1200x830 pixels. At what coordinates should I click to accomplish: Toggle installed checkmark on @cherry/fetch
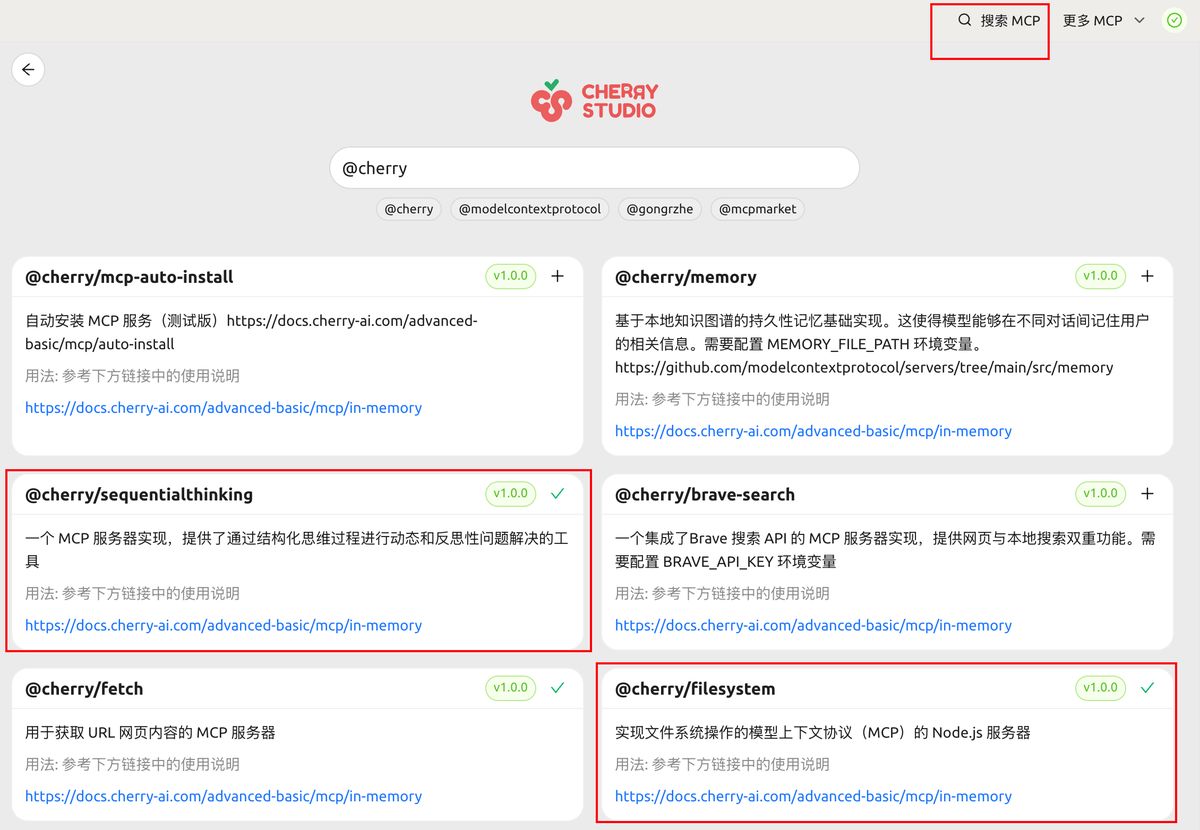pos(558,688)
